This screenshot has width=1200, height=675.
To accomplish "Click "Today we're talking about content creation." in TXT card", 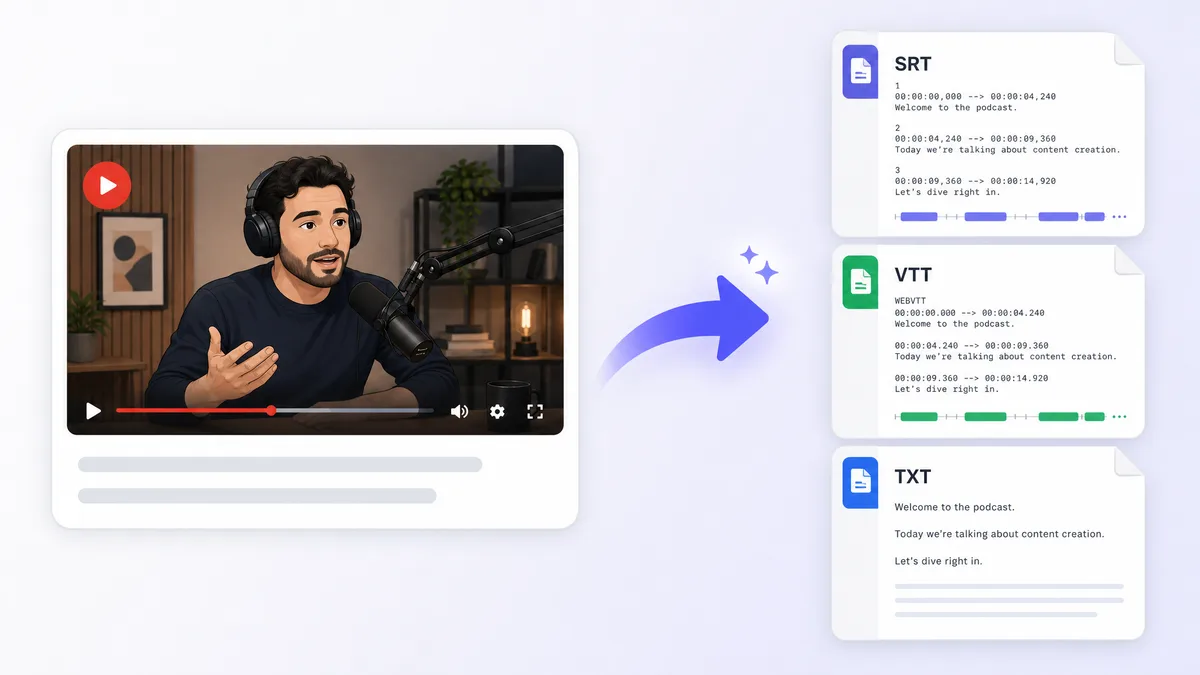I will tap(999, 534).
